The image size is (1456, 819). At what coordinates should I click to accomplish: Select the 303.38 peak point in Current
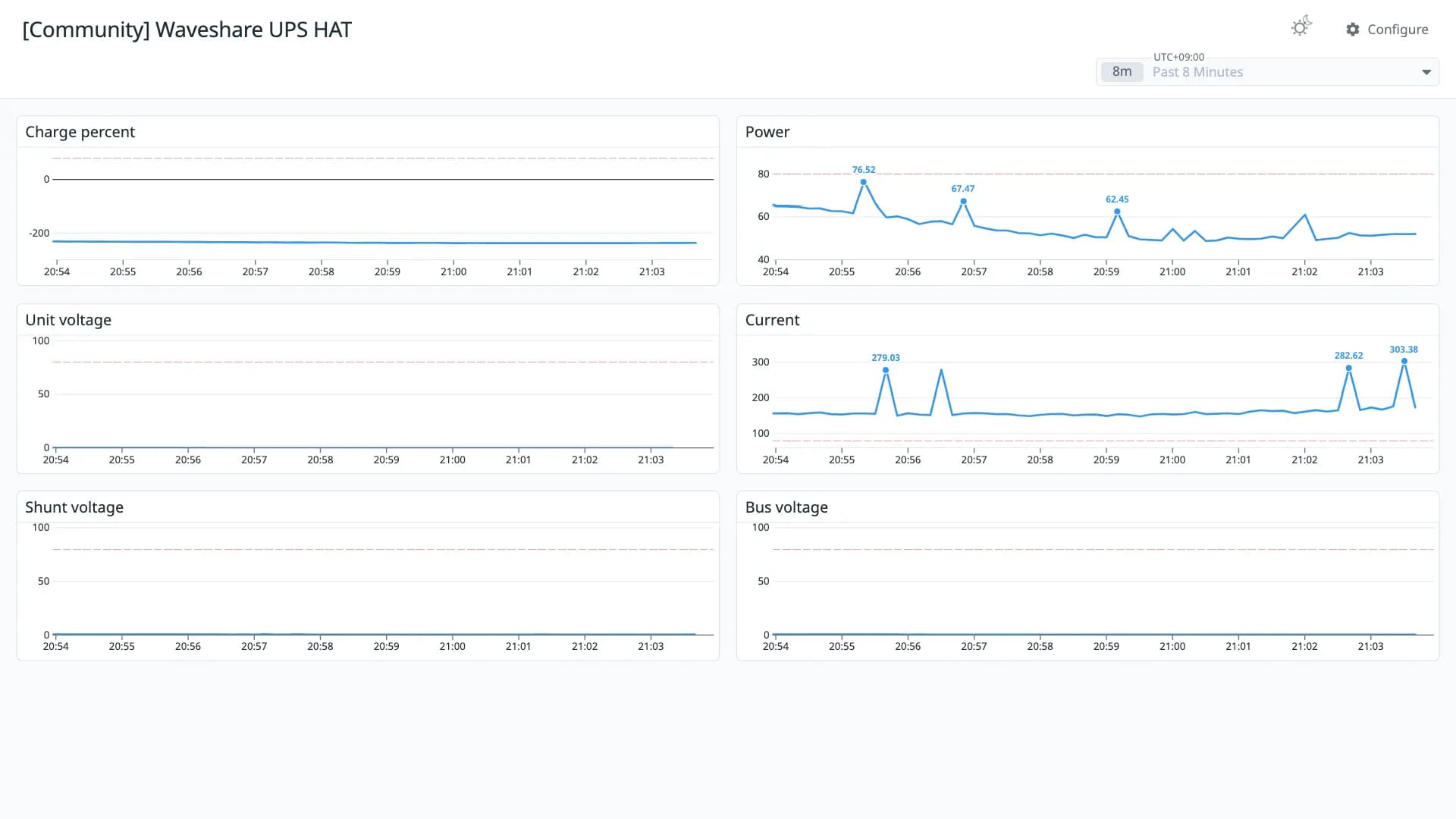tap(1404, 361)
